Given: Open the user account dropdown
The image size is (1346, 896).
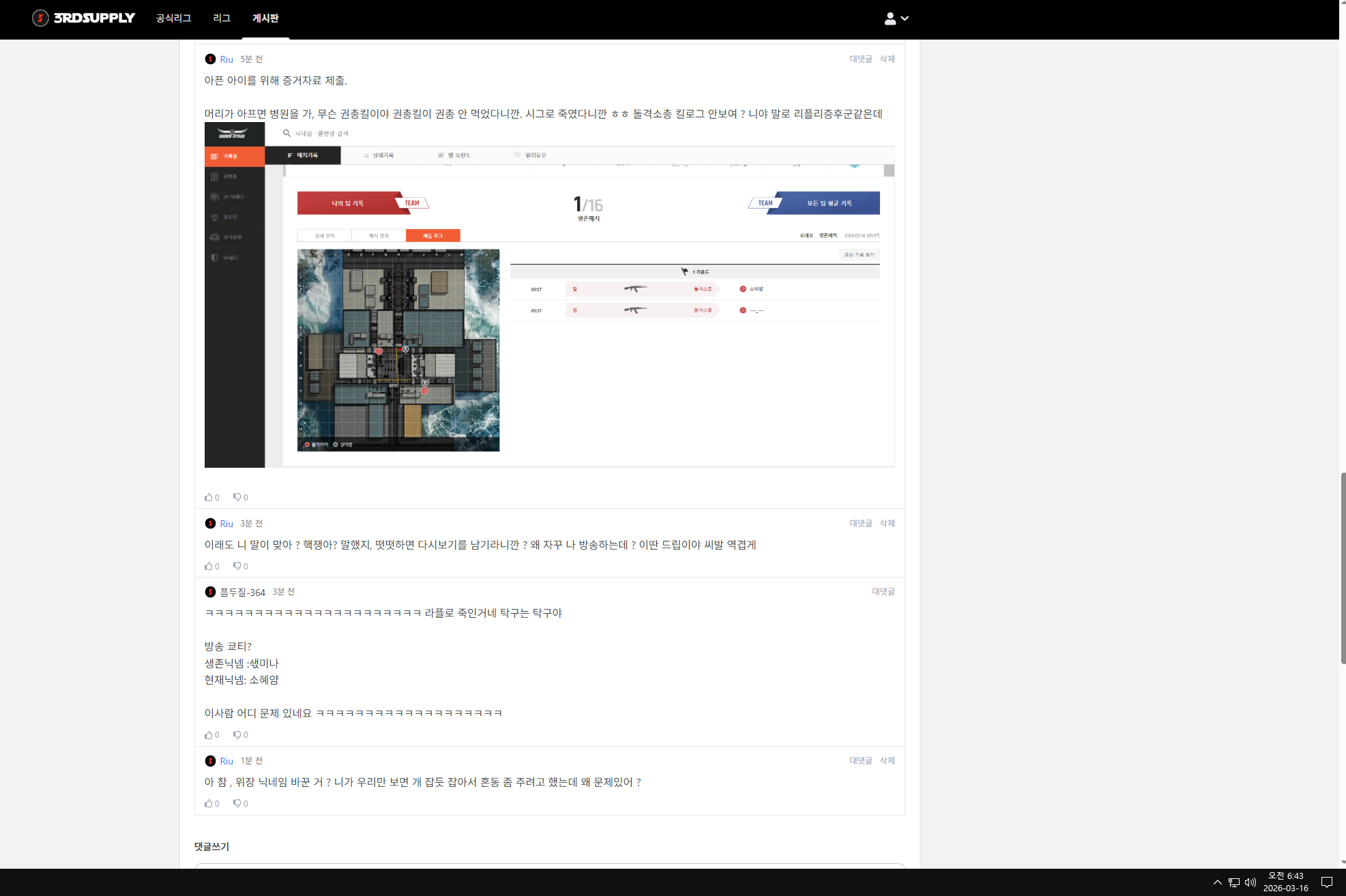Looking at the screenshot, I should tap(896, 18).
